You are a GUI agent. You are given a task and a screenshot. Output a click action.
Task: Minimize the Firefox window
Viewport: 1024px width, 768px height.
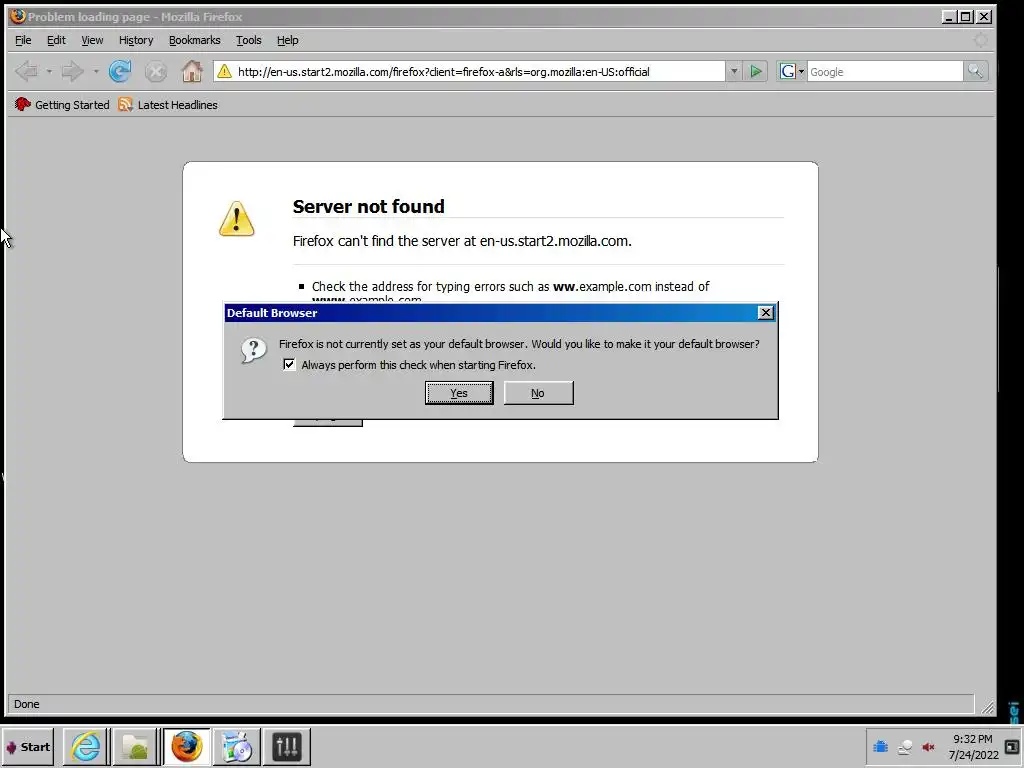pyautogui.click(x=949, y=17)
